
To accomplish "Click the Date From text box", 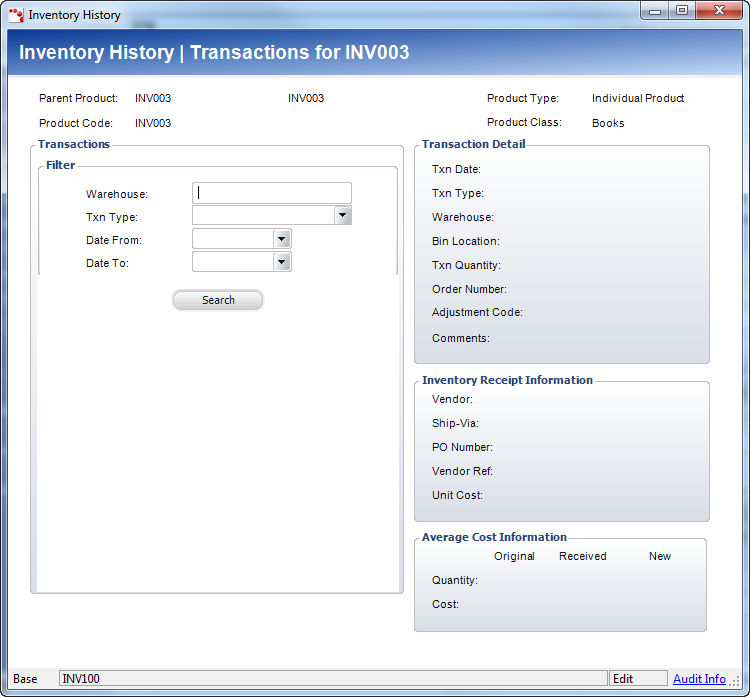I will [x=232, y=239].
